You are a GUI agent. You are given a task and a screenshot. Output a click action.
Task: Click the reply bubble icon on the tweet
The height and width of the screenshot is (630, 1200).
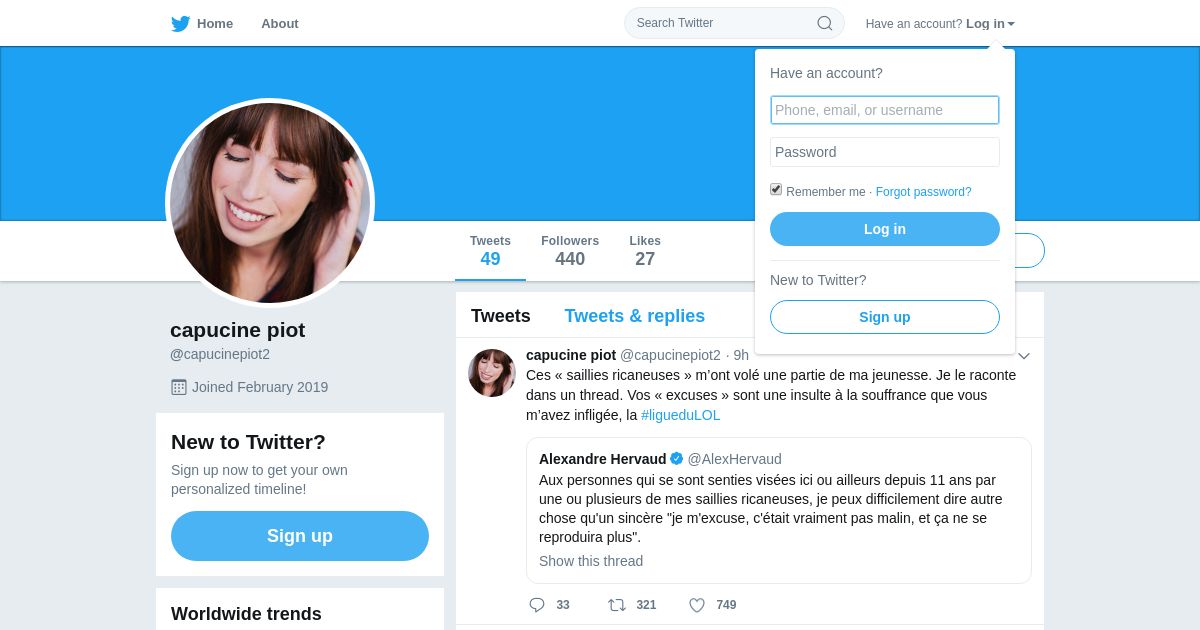coord(537,605)
